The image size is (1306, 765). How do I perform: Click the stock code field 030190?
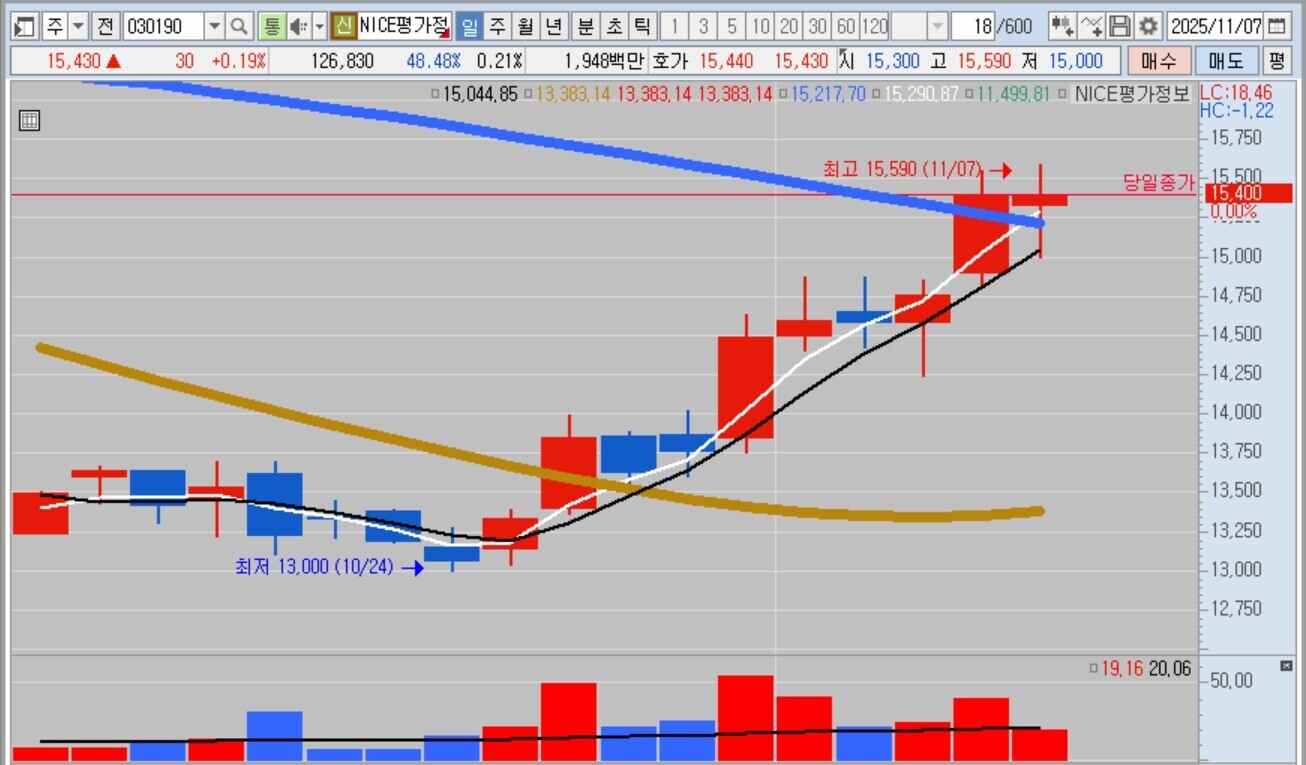point(164,26)
